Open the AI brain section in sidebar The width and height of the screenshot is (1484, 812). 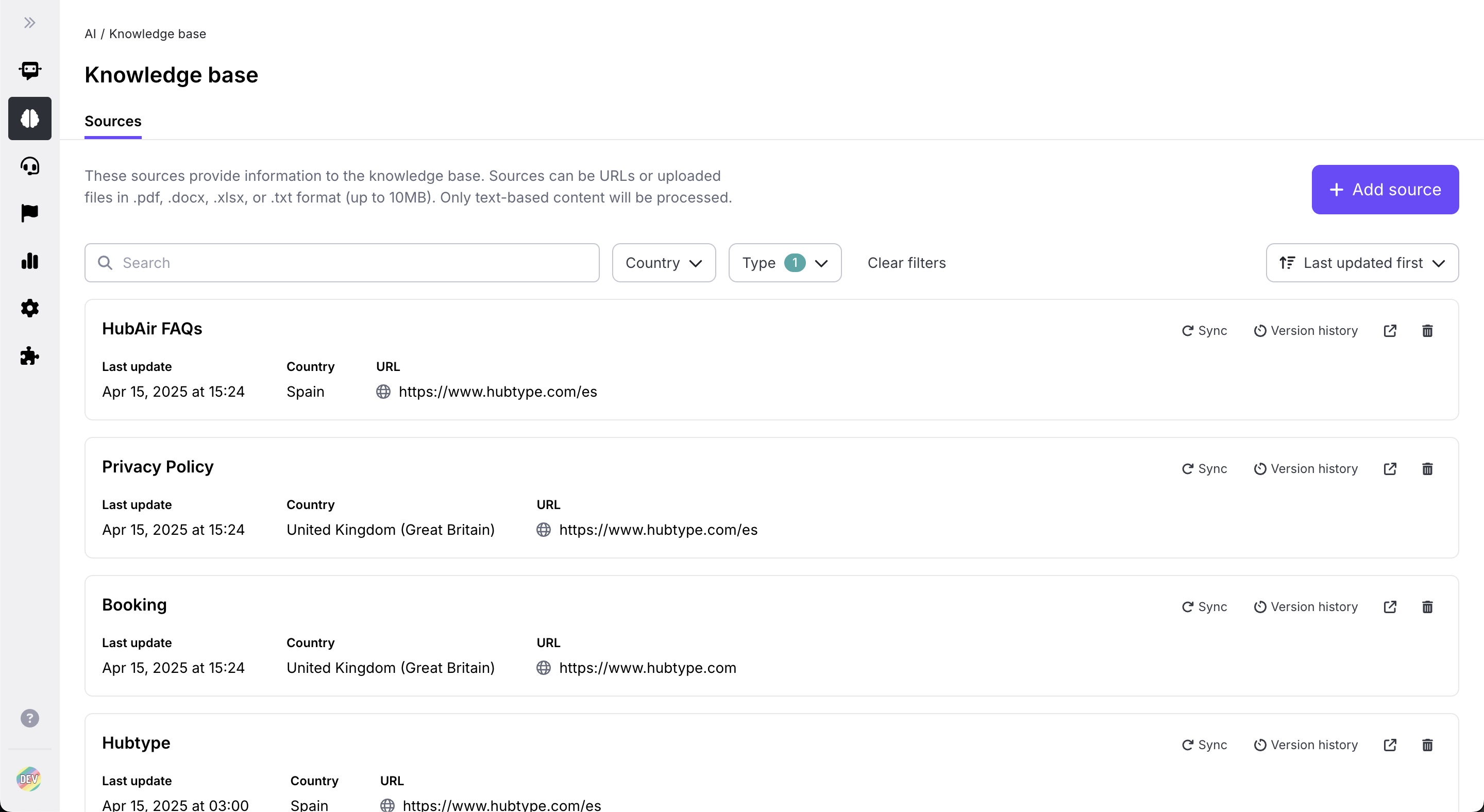point(29,119)
